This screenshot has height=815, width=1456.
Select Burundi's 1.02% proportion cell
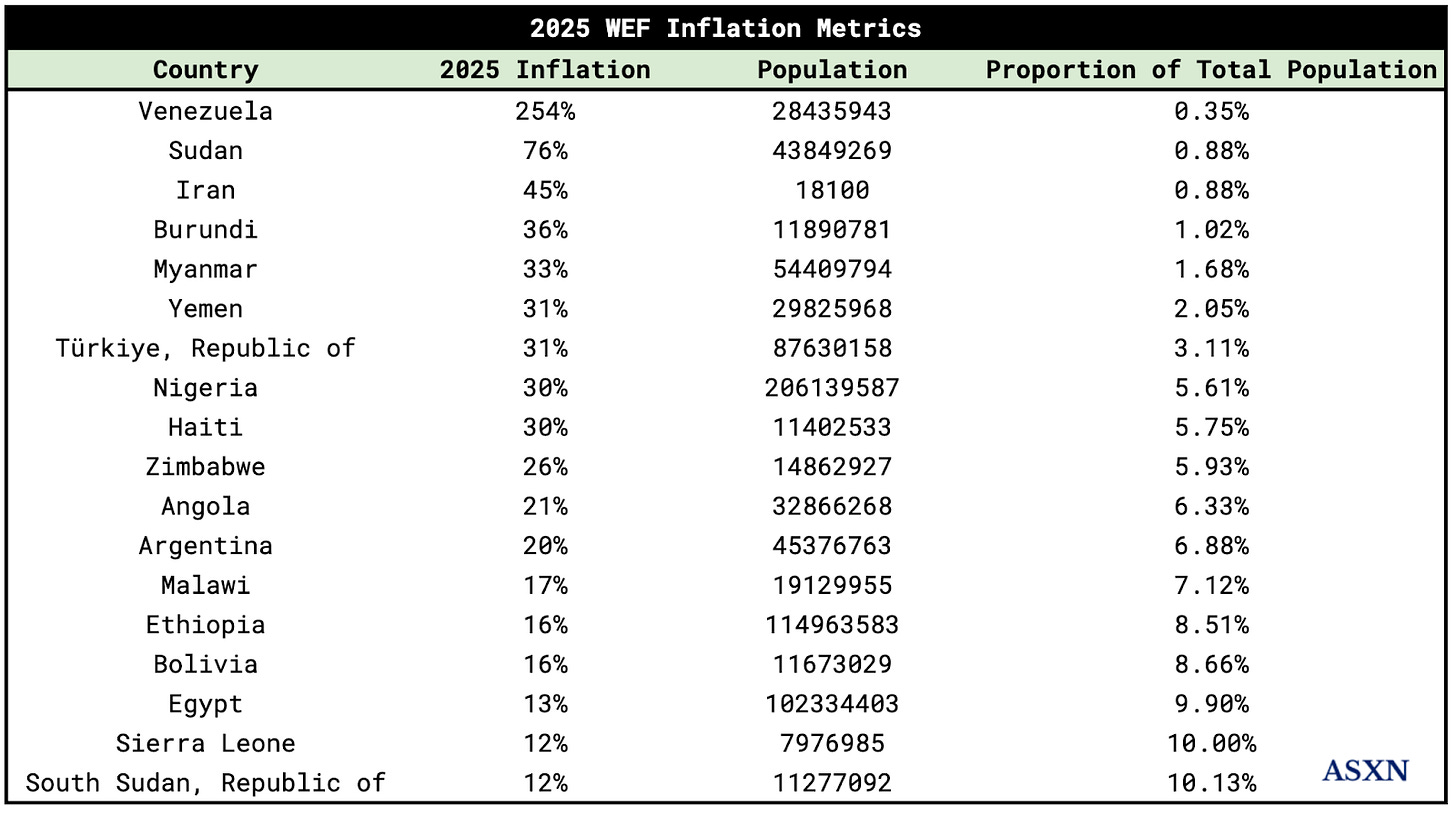[x=1211, y=230]
